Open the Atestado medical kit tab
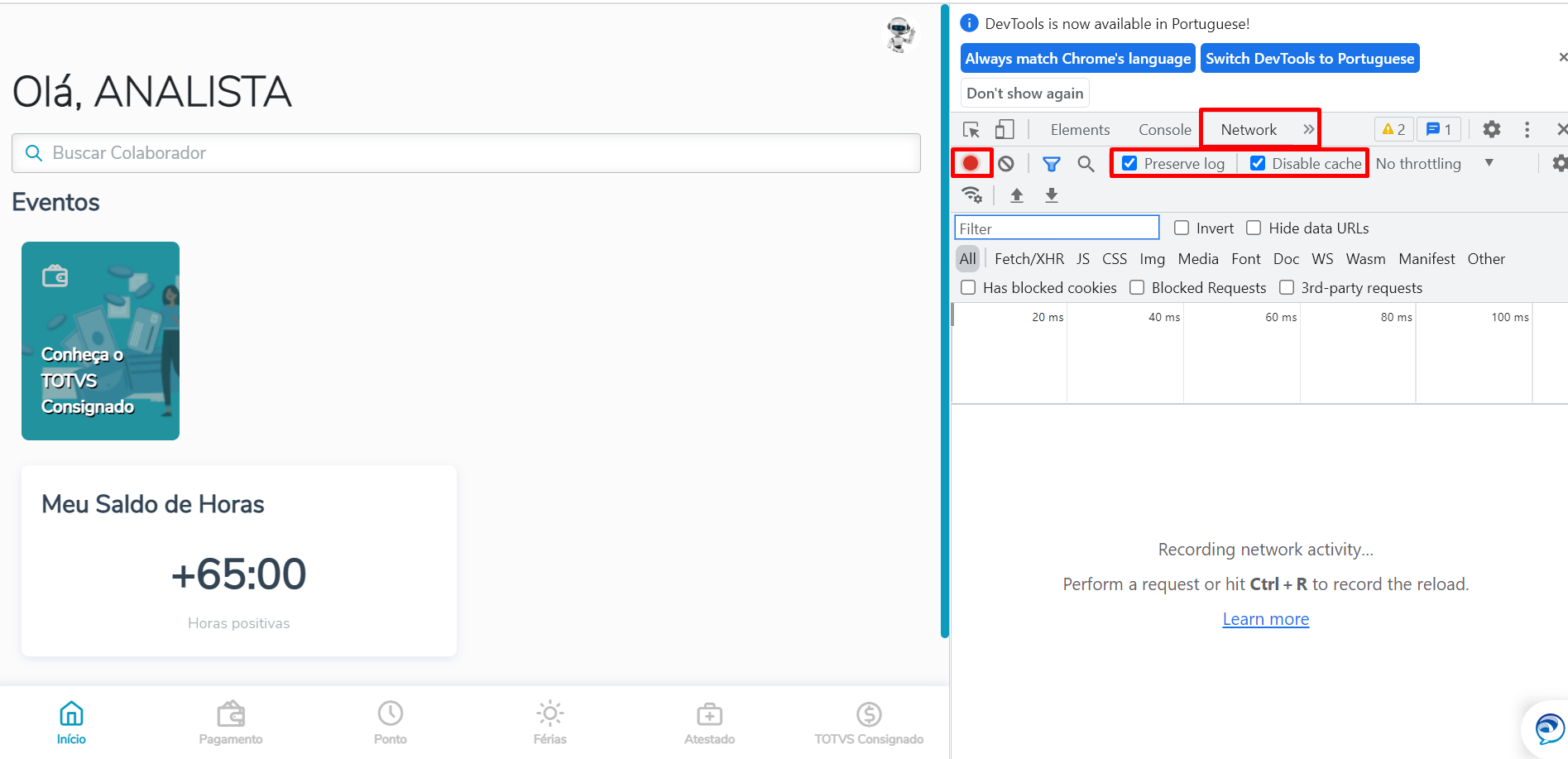Image resolution: width=1568 pixels, height=759 pixels. tap(709, 723)
